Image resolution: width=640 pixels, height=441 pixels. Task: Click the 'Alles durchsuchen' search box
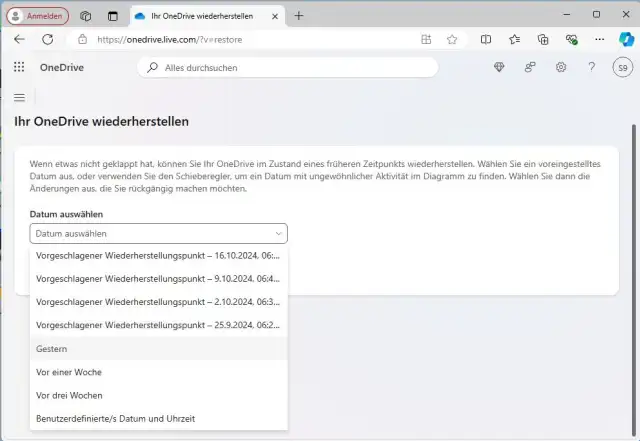click(x=288, y=67)
